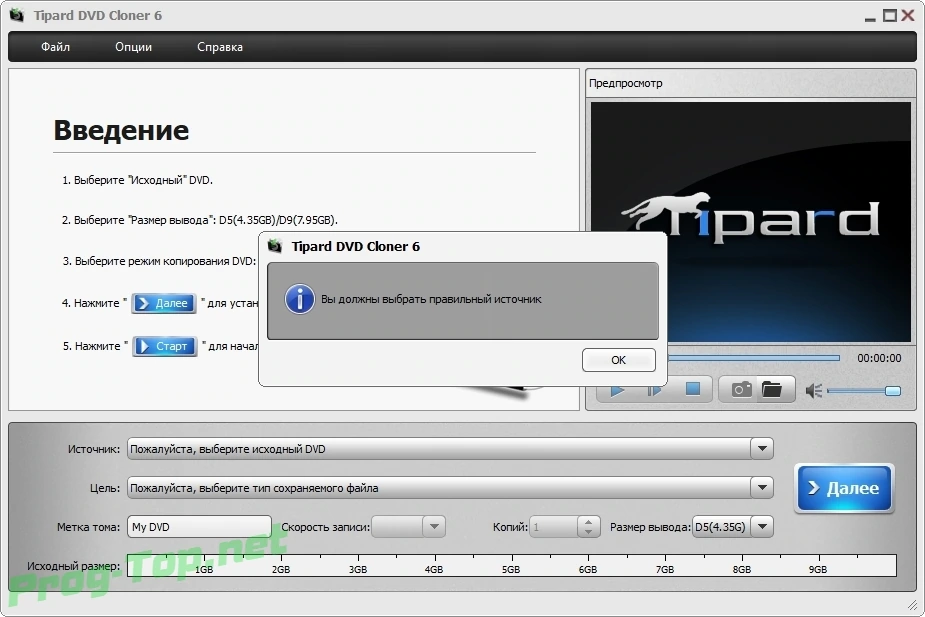Click the Предпросмотр panel label
The height and width of the screenshot is (617, 925).
(626, 83)
